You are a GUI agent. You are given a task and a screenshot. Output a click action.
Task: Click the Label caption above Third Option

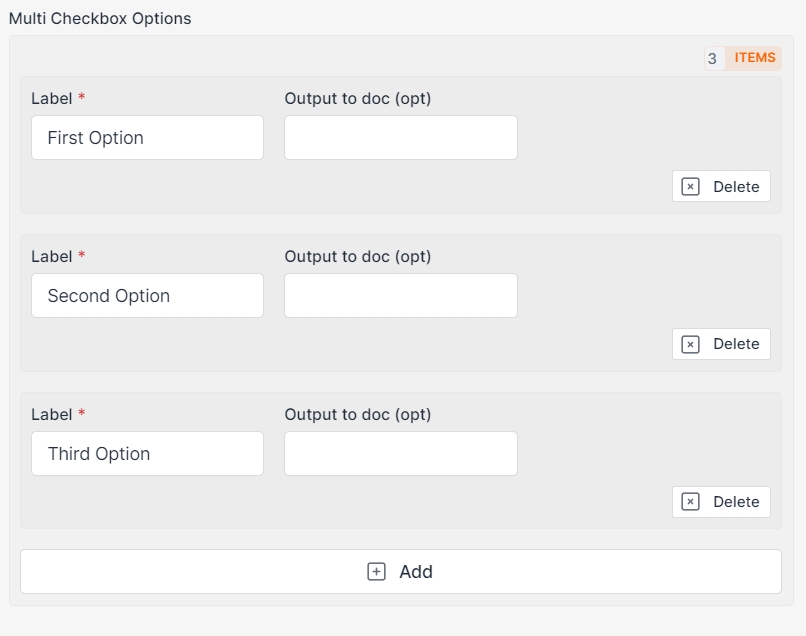(52, 414)
